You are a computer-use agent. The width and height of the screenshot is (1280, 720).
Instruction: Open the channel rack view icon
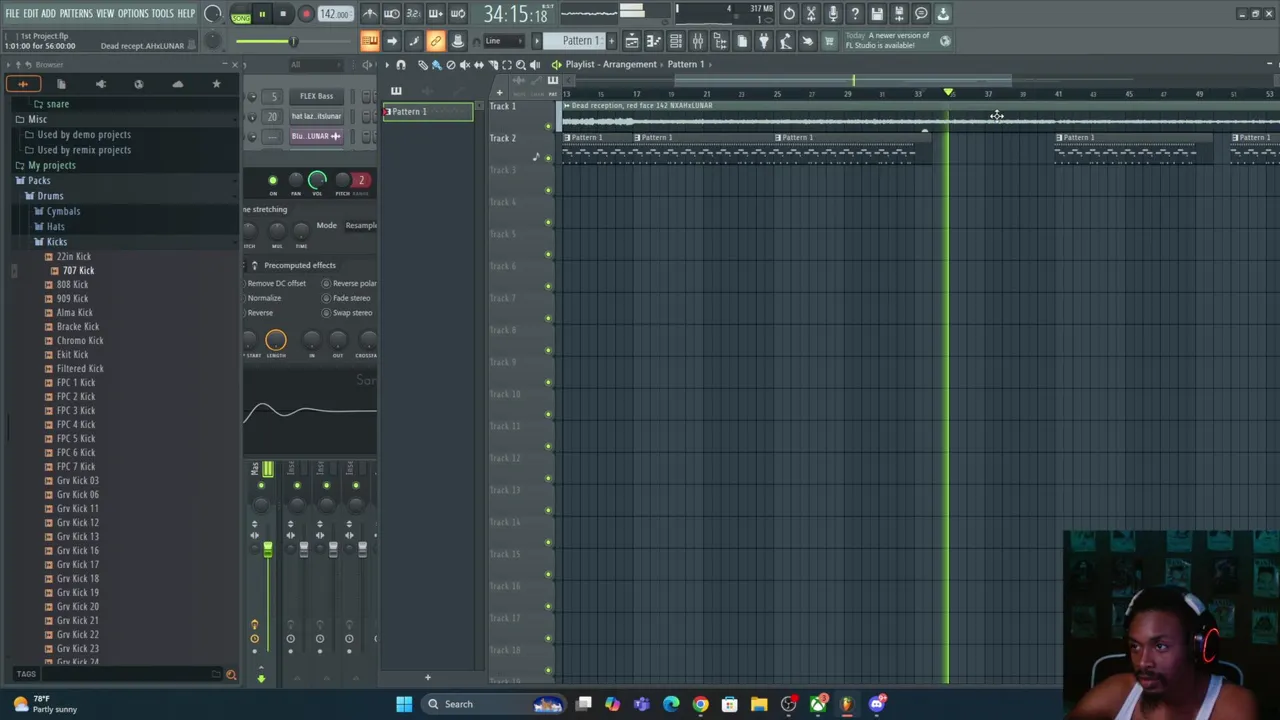[x=676, y=41]
